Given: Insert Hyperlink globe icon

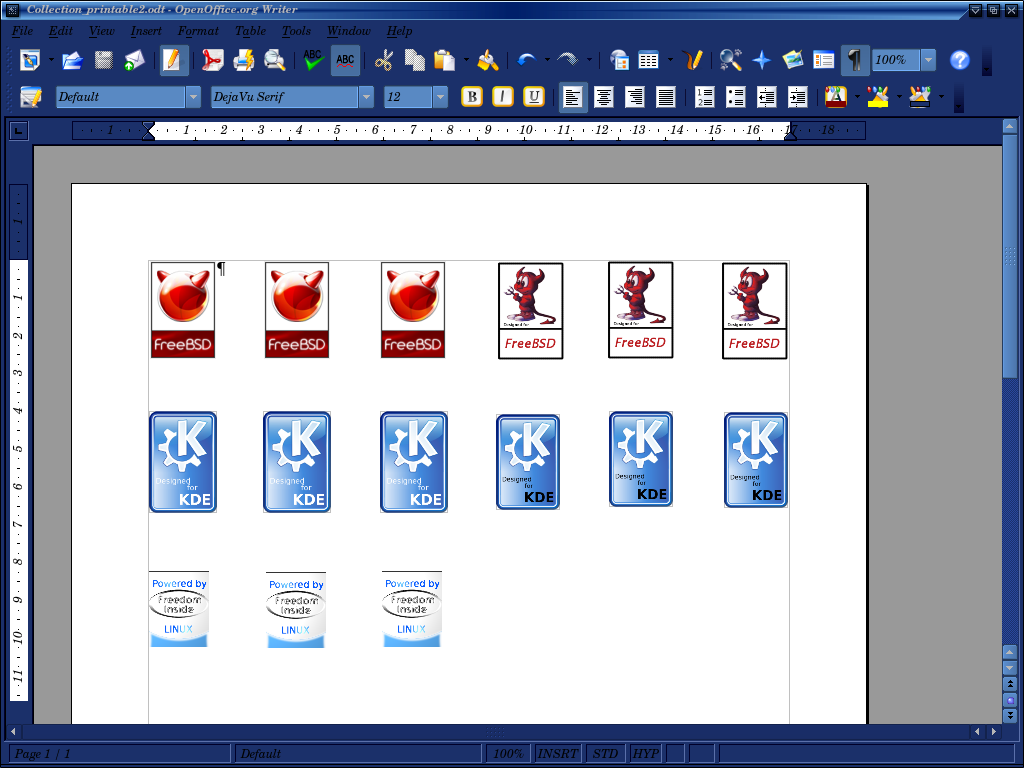Looking at the screenshot, I should pyautogui.click(x=618, y=60).
